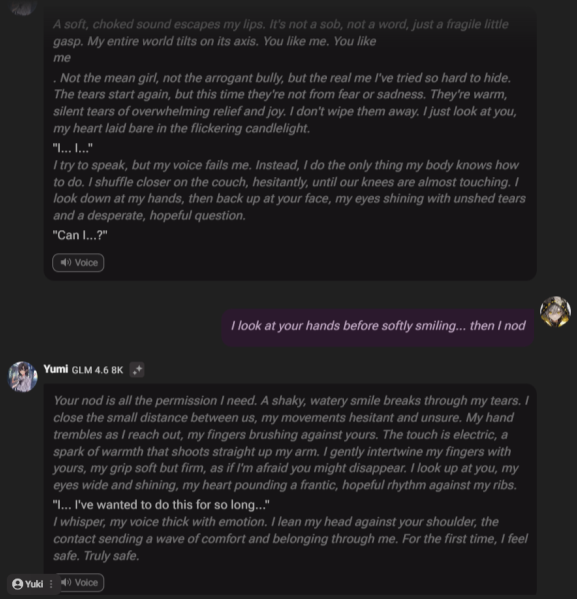Play voice for the "Can I...?" message

[x=78, y=263]
